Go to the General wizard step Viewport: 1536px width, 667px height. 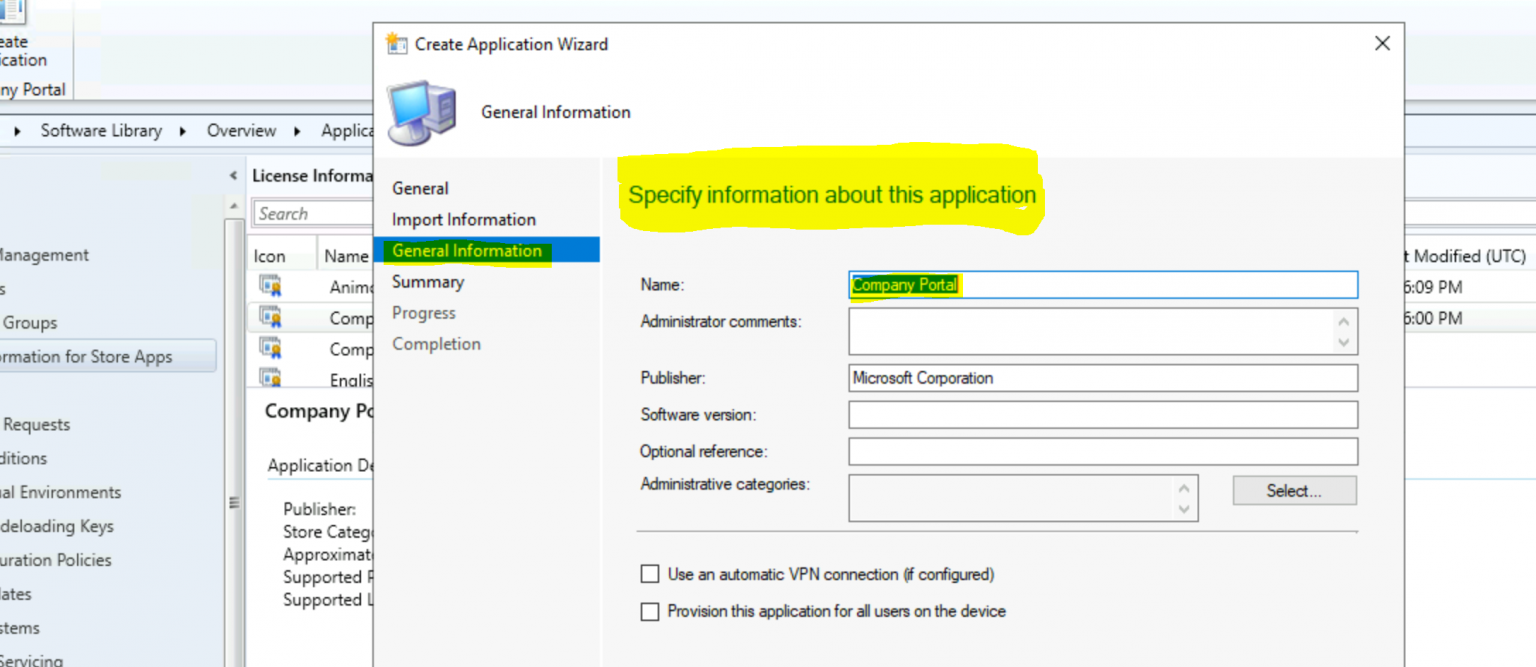click(420, 188)
